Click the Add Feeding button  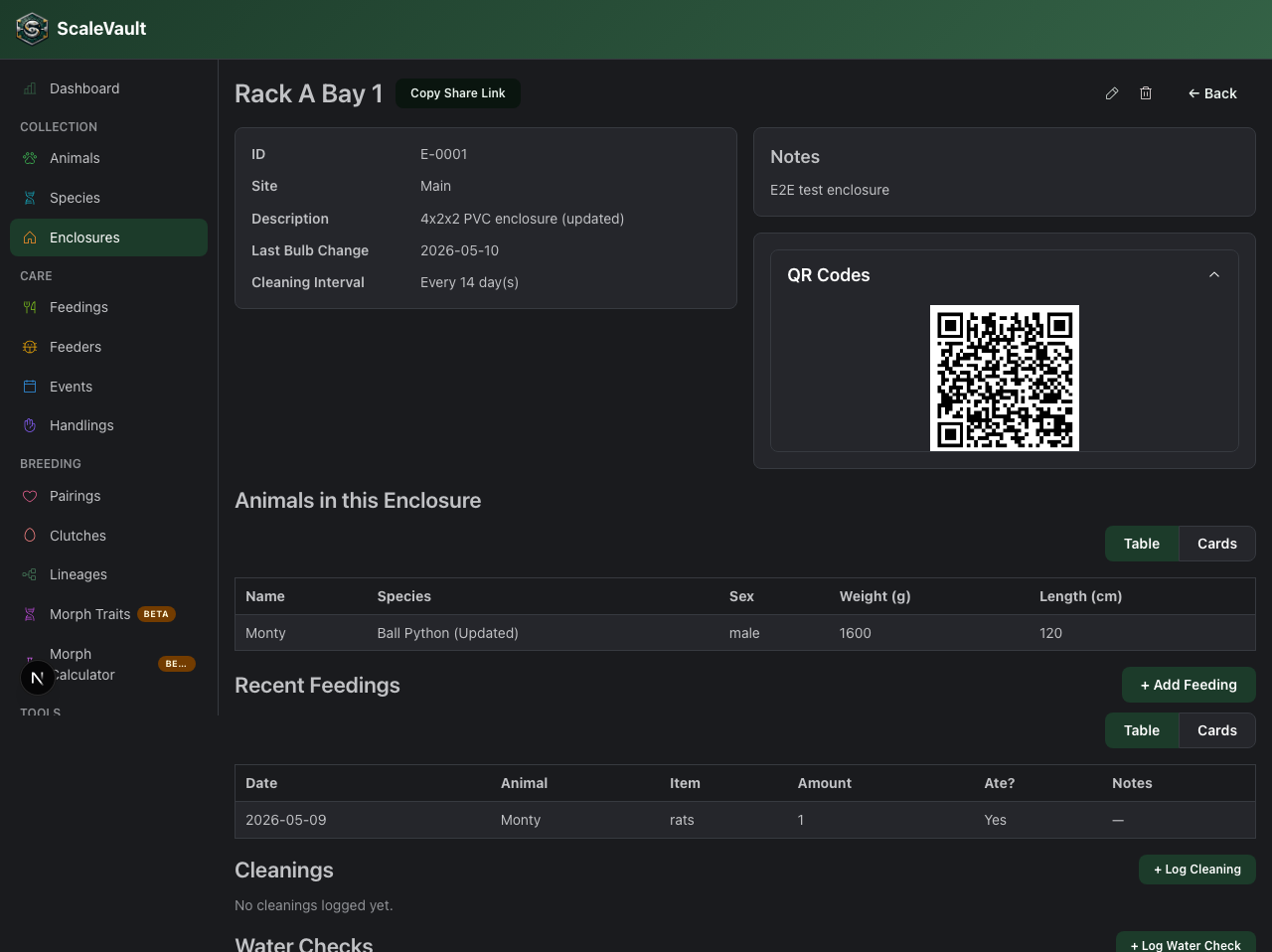pos(1189,685)
